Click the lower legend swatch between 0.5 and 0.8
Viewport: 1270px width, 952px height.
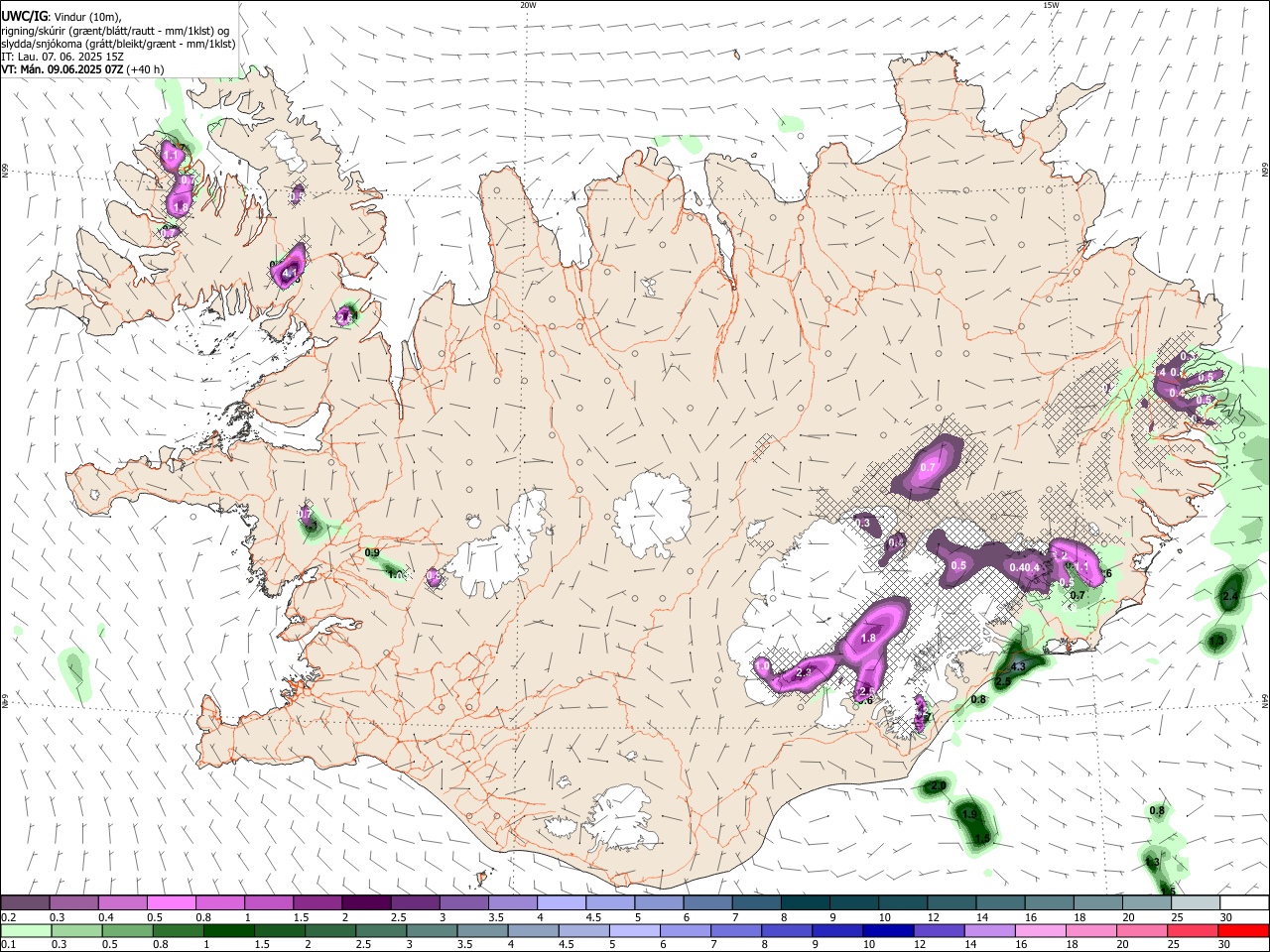128,930
